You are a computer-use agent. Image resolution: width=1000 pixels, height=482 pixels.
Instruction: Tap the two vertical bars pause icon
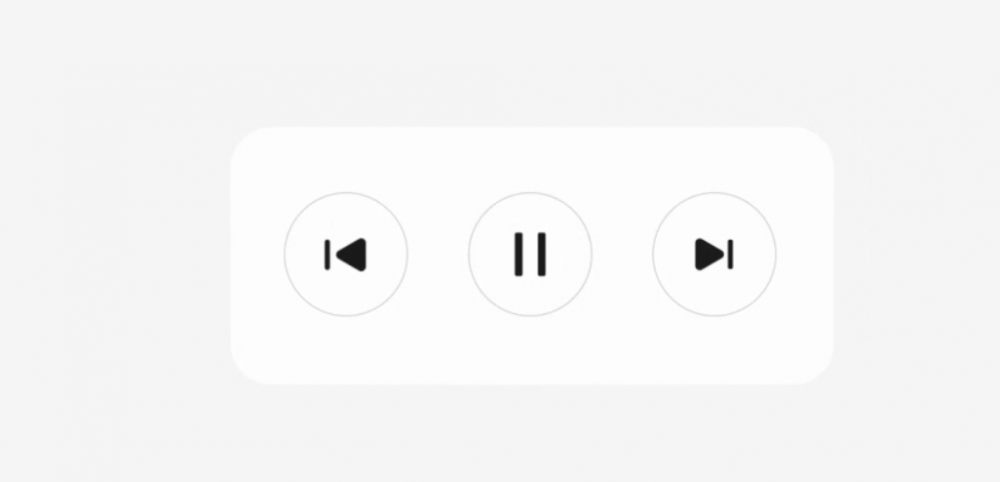[x=530, y=254]
